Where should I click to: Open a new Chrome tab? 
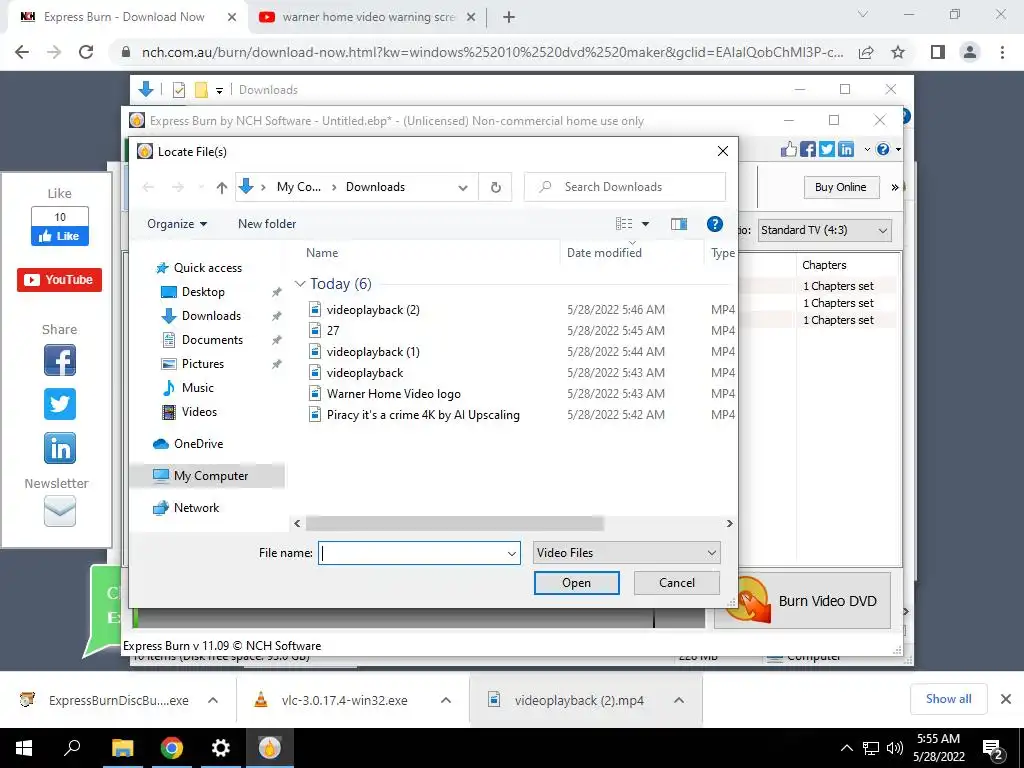509,17
